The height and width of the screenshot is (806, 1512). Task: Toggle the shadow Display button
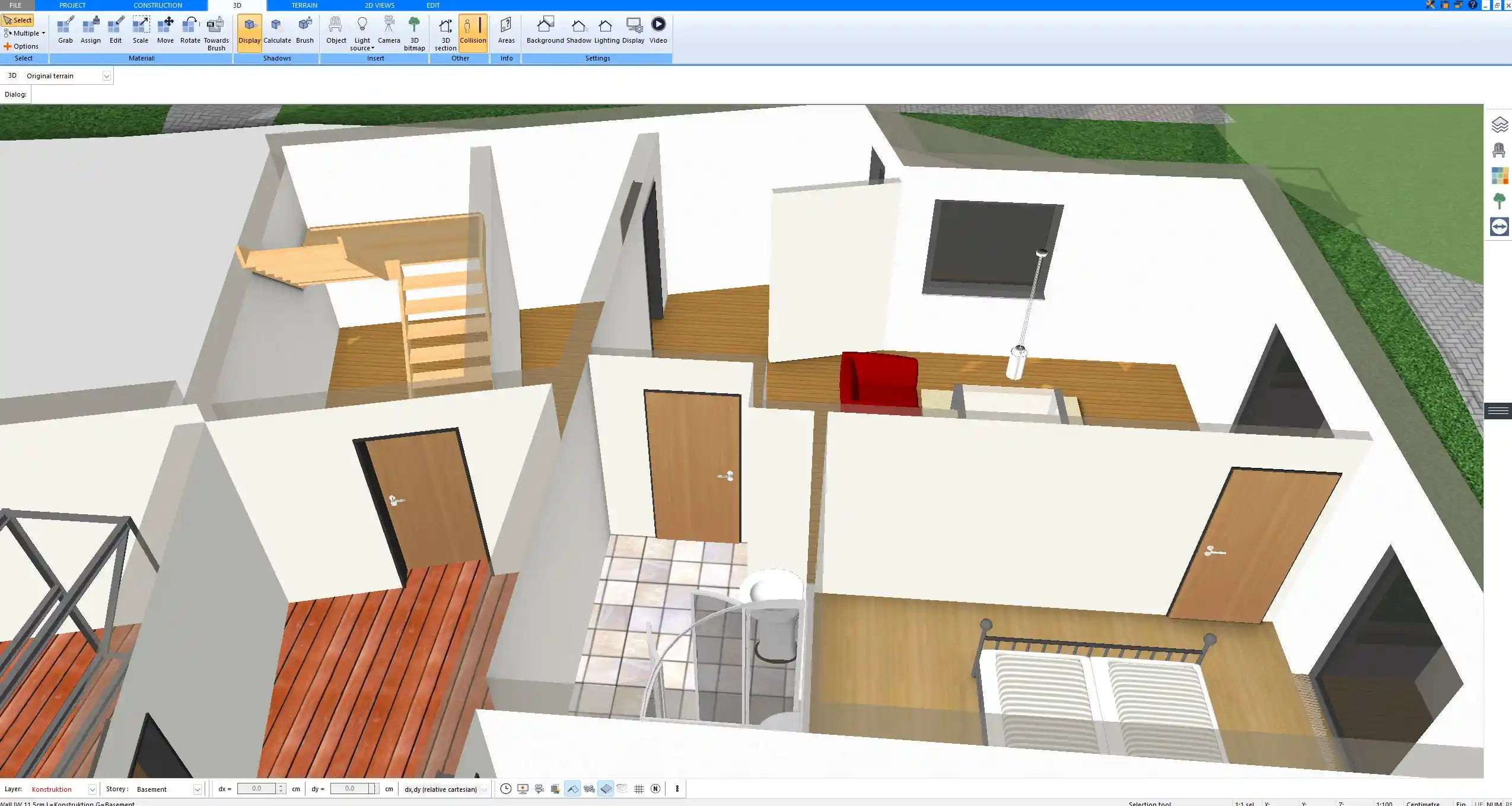pos(249,33)
